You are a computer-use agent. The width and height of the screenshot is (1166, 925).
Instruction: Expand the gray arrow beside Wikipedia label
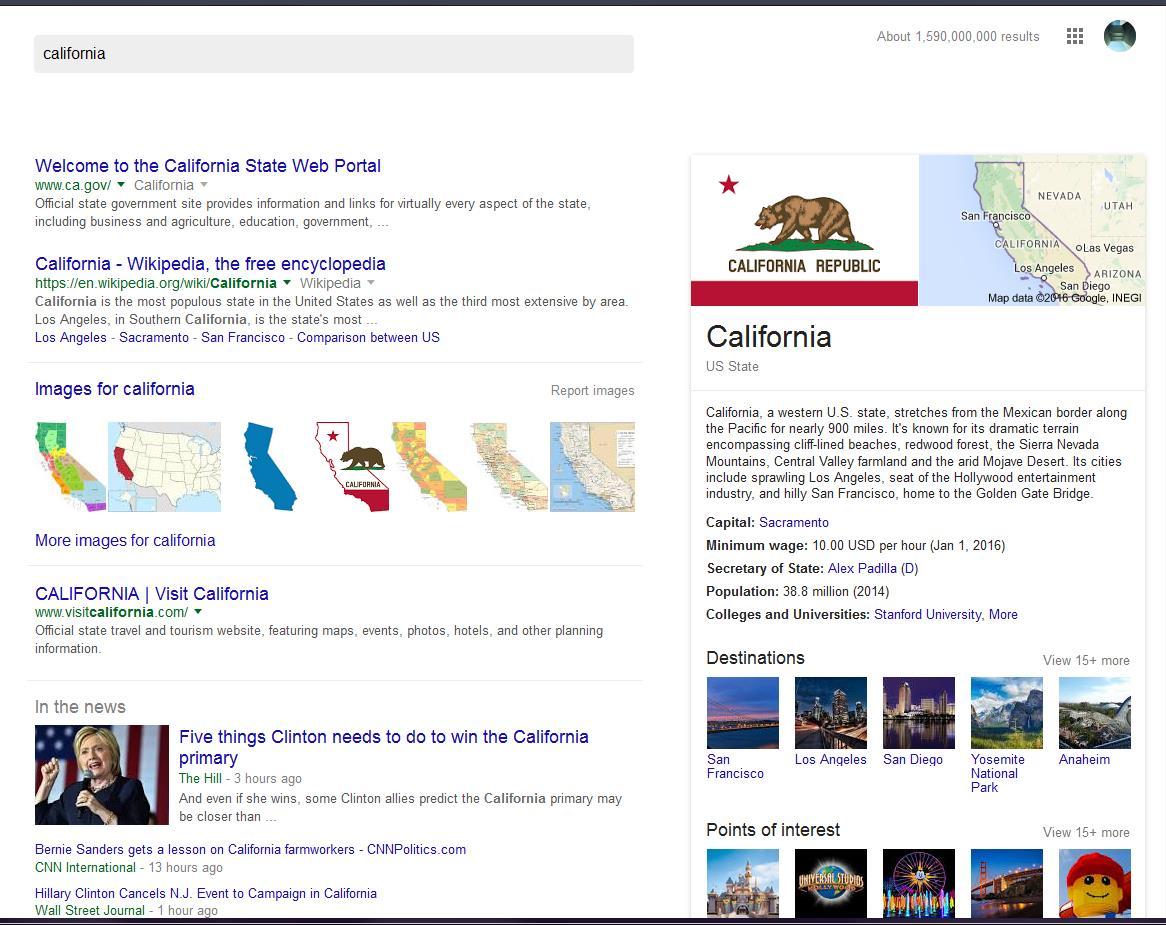point(370,283)
